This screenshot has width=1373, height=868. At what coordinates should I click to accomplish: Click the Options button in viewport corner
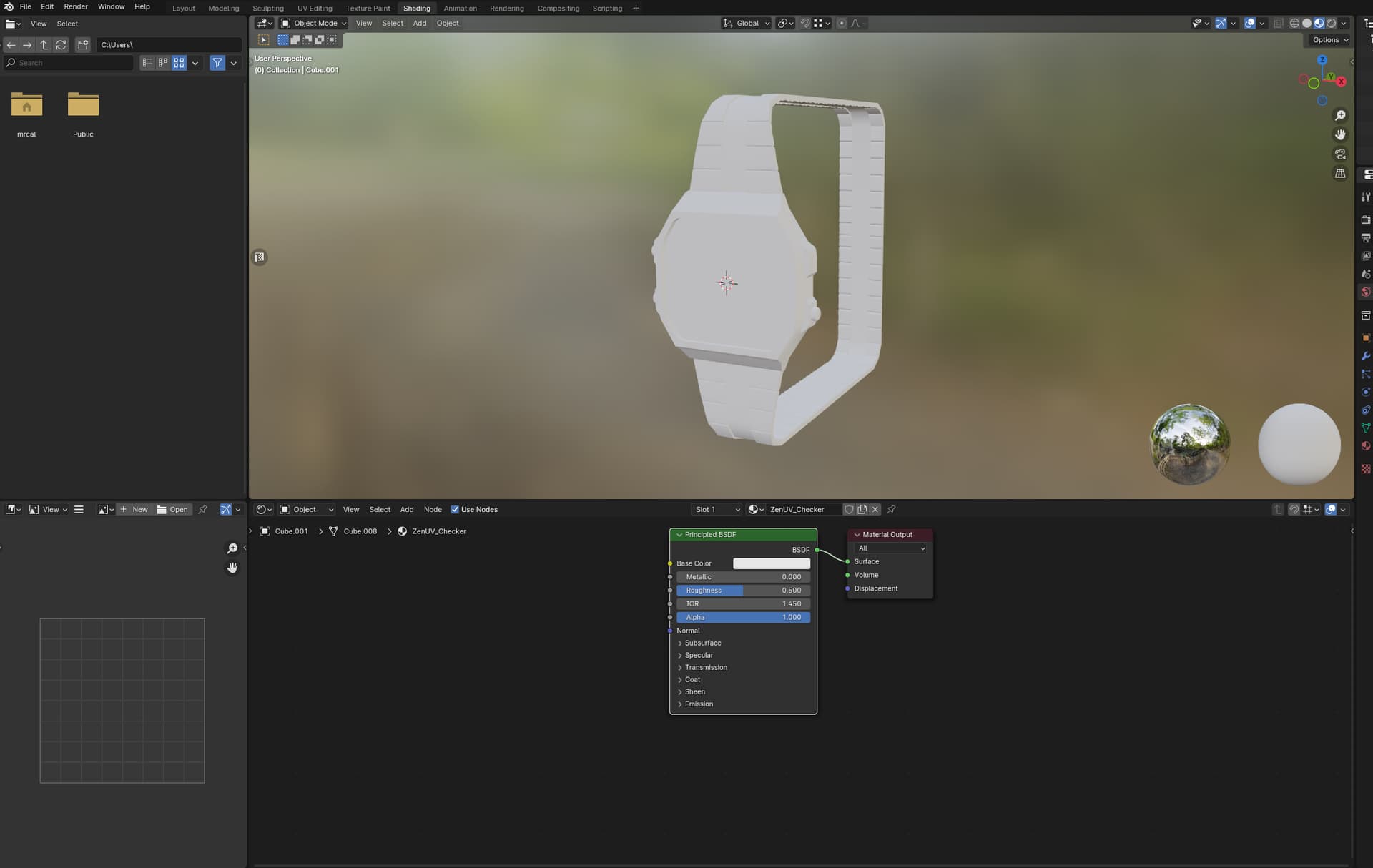coord(1328,40)
